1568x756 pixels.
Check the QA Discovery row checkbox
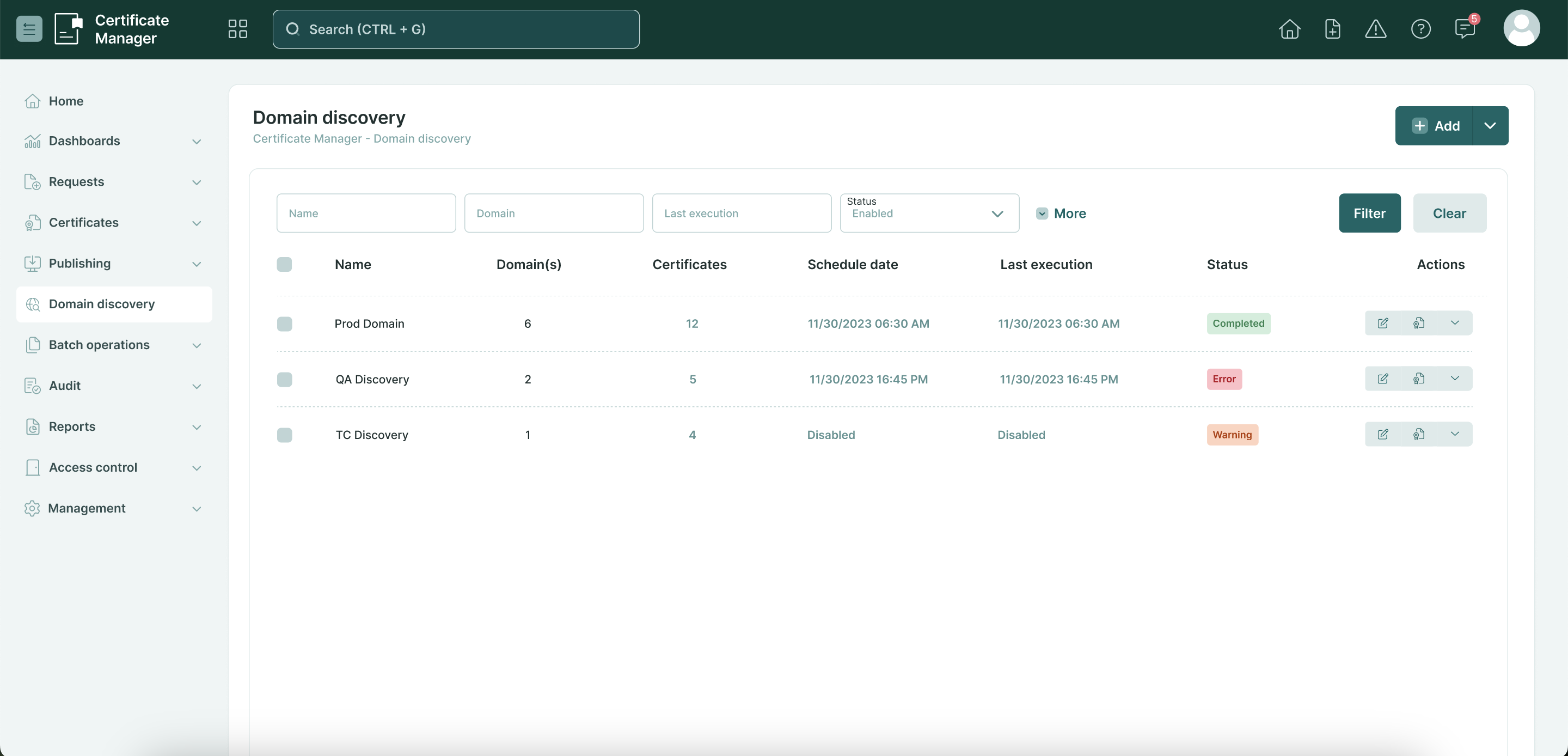click(284, 379)
